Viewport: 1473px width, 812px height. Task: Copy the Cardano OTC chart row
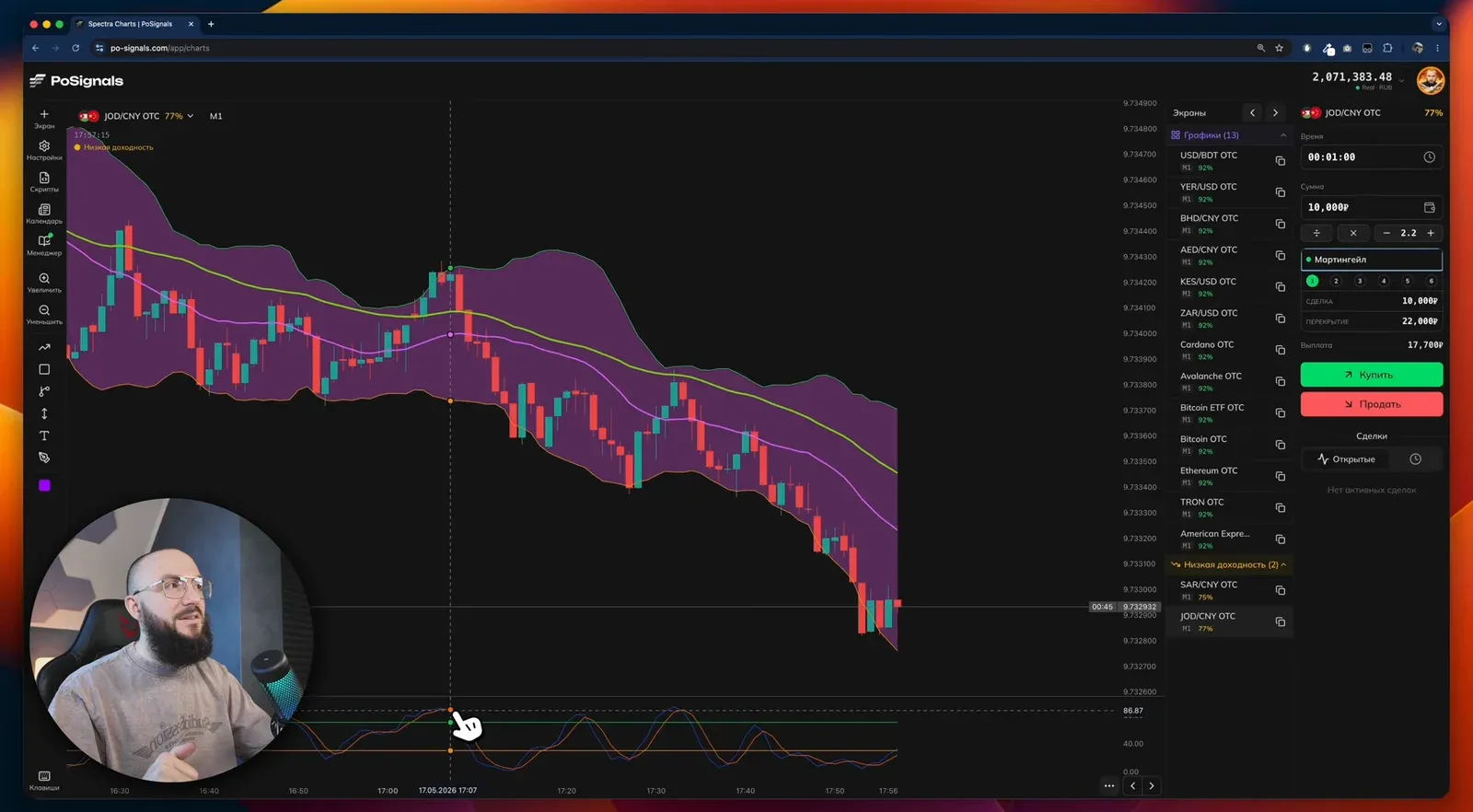pyautogui.click(x=1280, y=350)
